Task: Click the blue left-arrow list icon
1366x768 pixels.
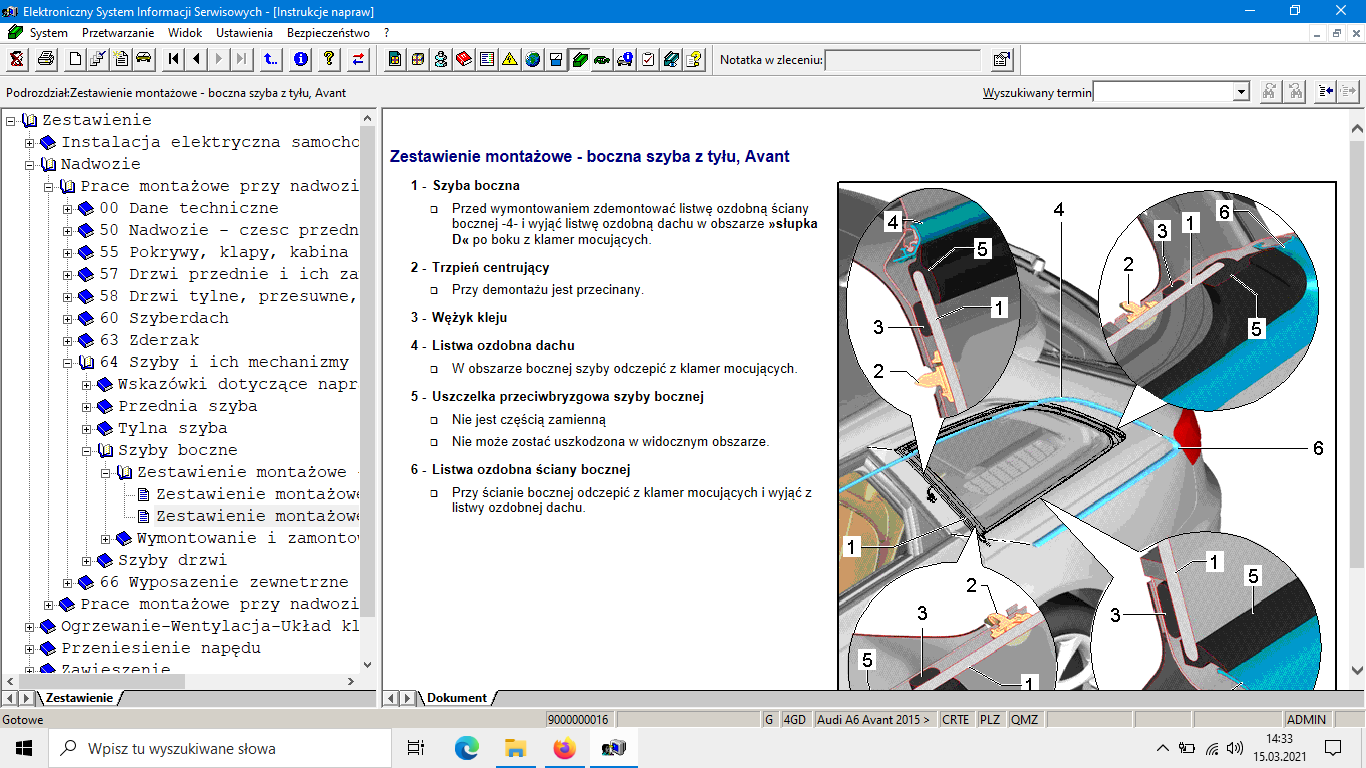Action: pos(1325,92)
